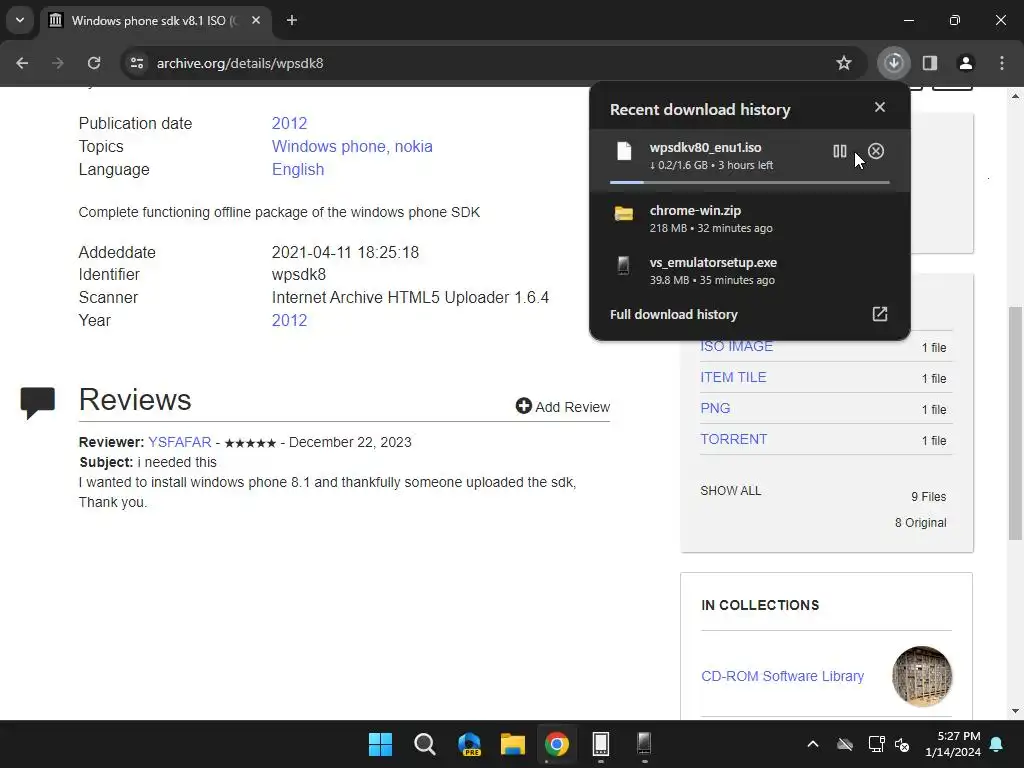Show hidden system tray icons
This screenshot has width=1024, height=768.
[812, 744]
